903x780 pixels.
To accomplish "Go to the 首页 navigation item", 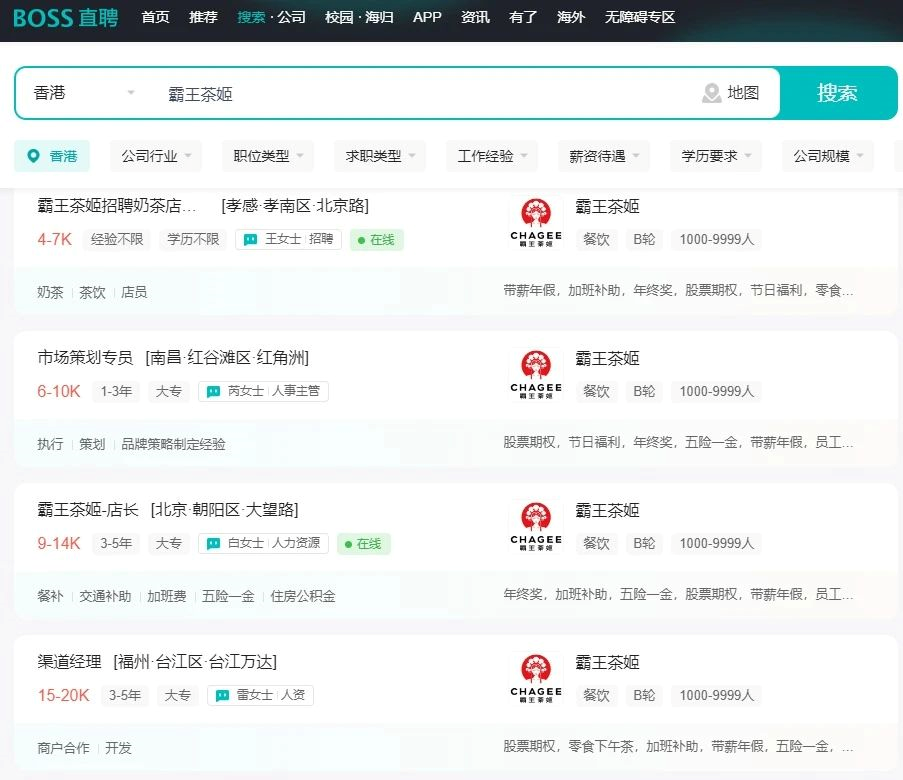I will click(x=155, y=17).
